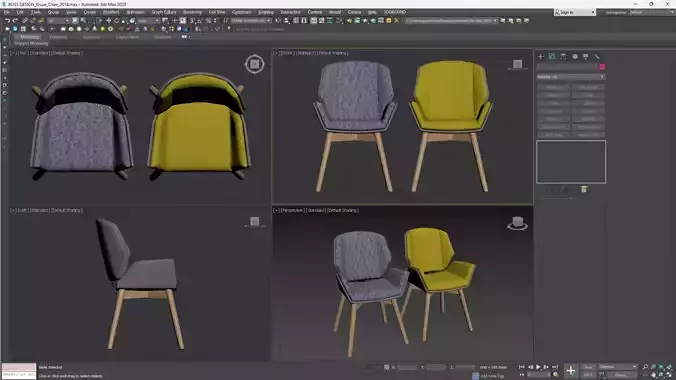
Task: Click the current frame number field
Action: point(538,375)
